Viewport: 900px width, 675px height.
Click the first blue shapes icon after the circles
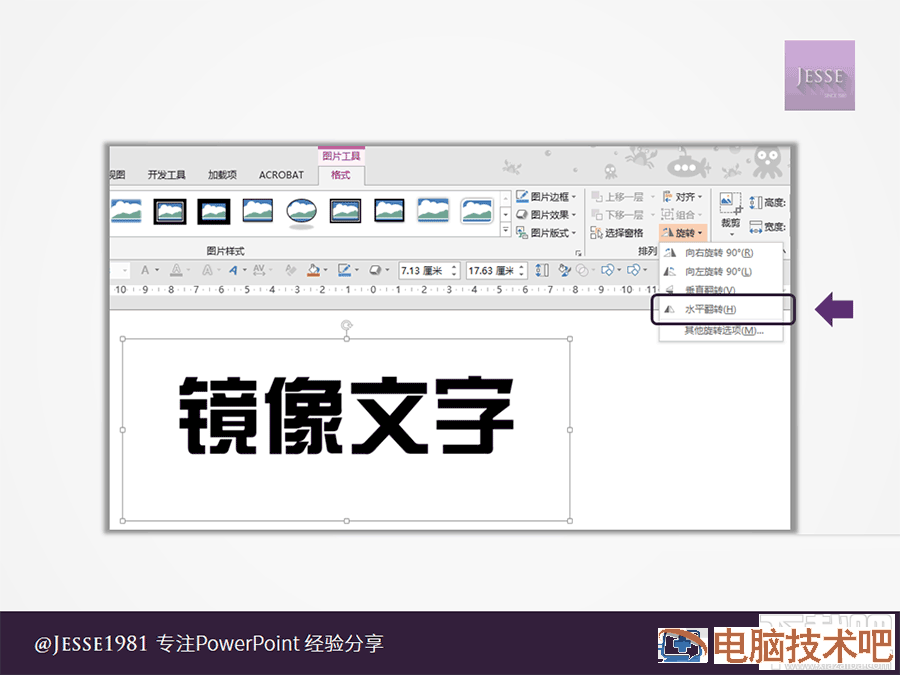(608, 270)
